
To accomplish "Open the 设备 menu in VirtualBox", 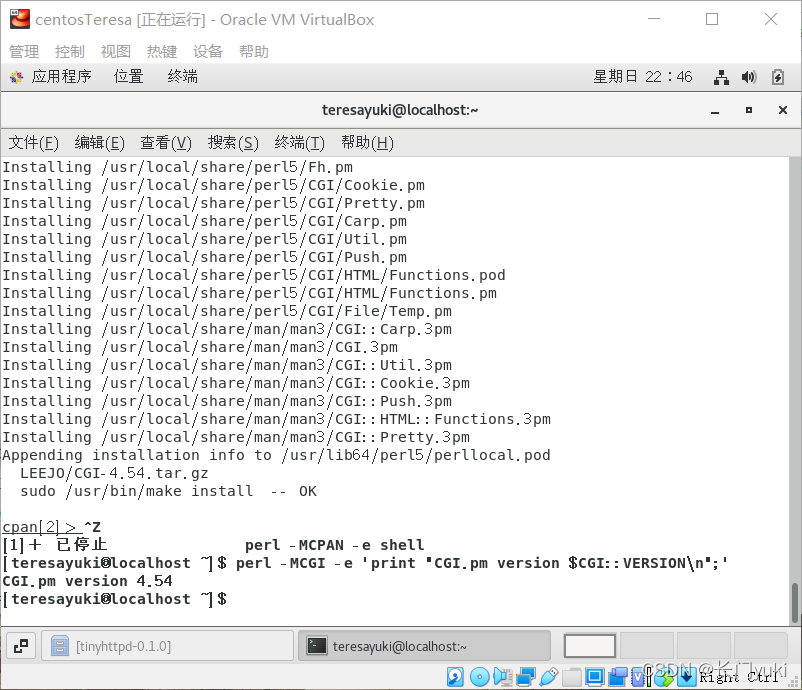I will click(x=207, y=51).
